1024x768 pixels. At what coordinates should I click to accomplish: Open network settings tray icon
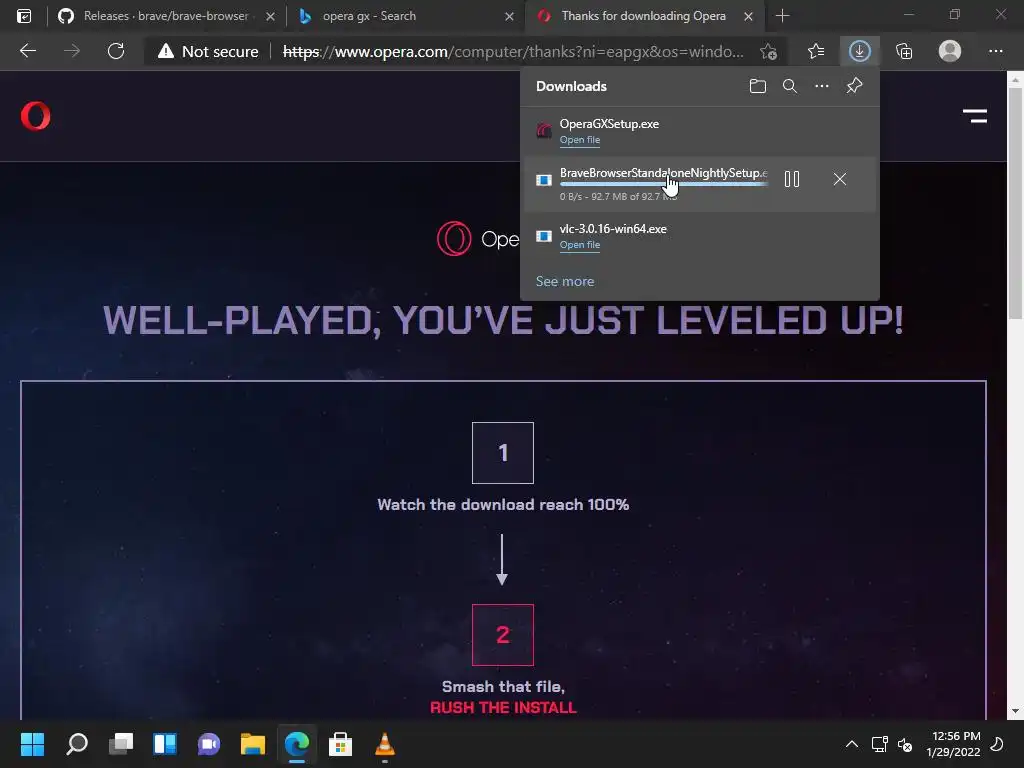tap(880, 744)
